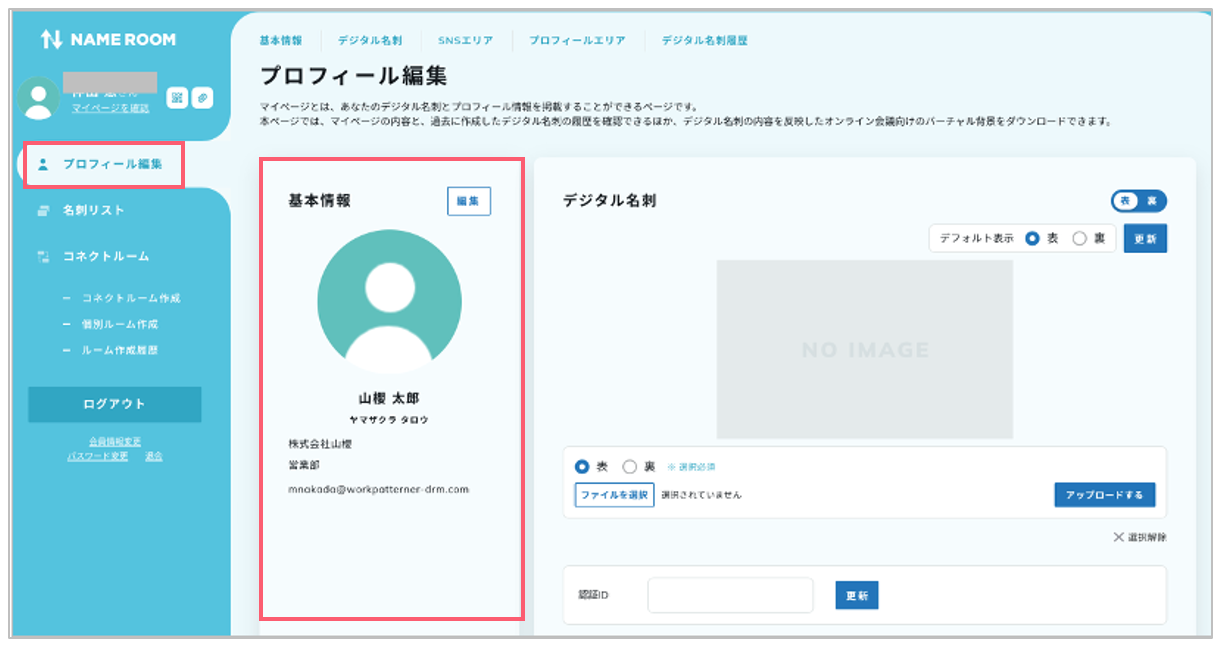
Task: Click the アップロードする button
Action: click(x=1105, y=494)
